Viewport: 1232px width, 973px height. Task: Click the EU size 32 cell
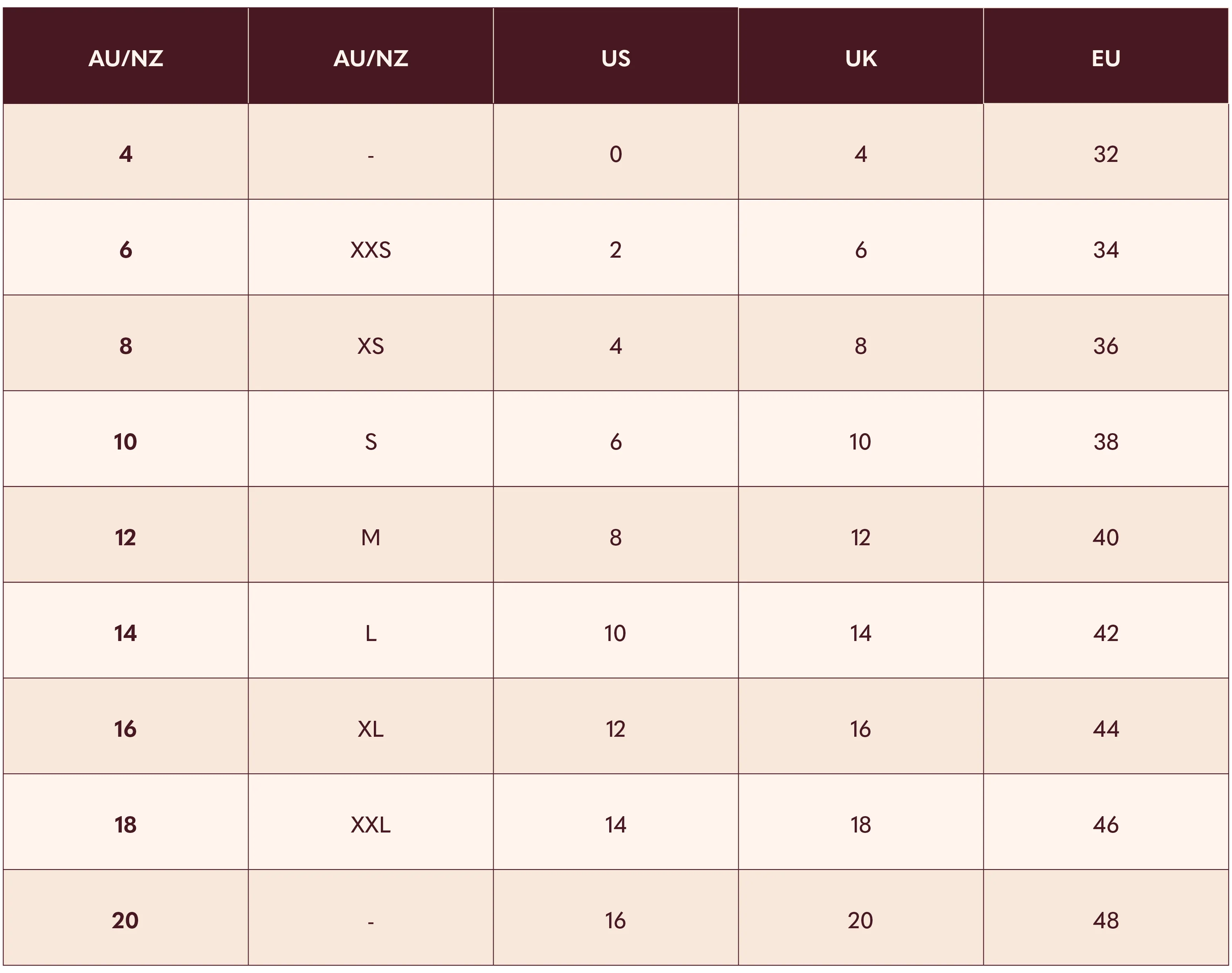click(1106, 155)
